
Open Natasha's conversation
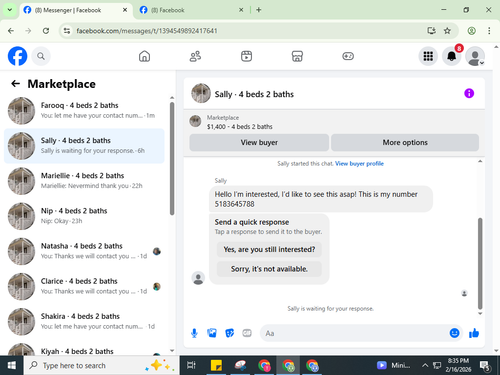[84, 251]
